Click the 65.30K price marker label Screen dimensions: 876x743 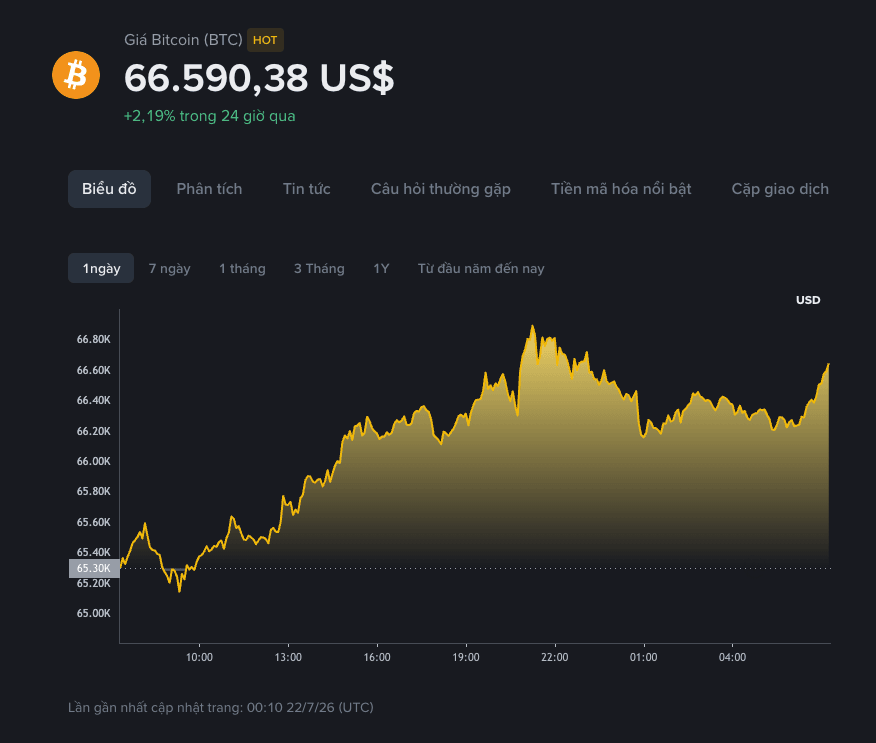coord(94,568)
